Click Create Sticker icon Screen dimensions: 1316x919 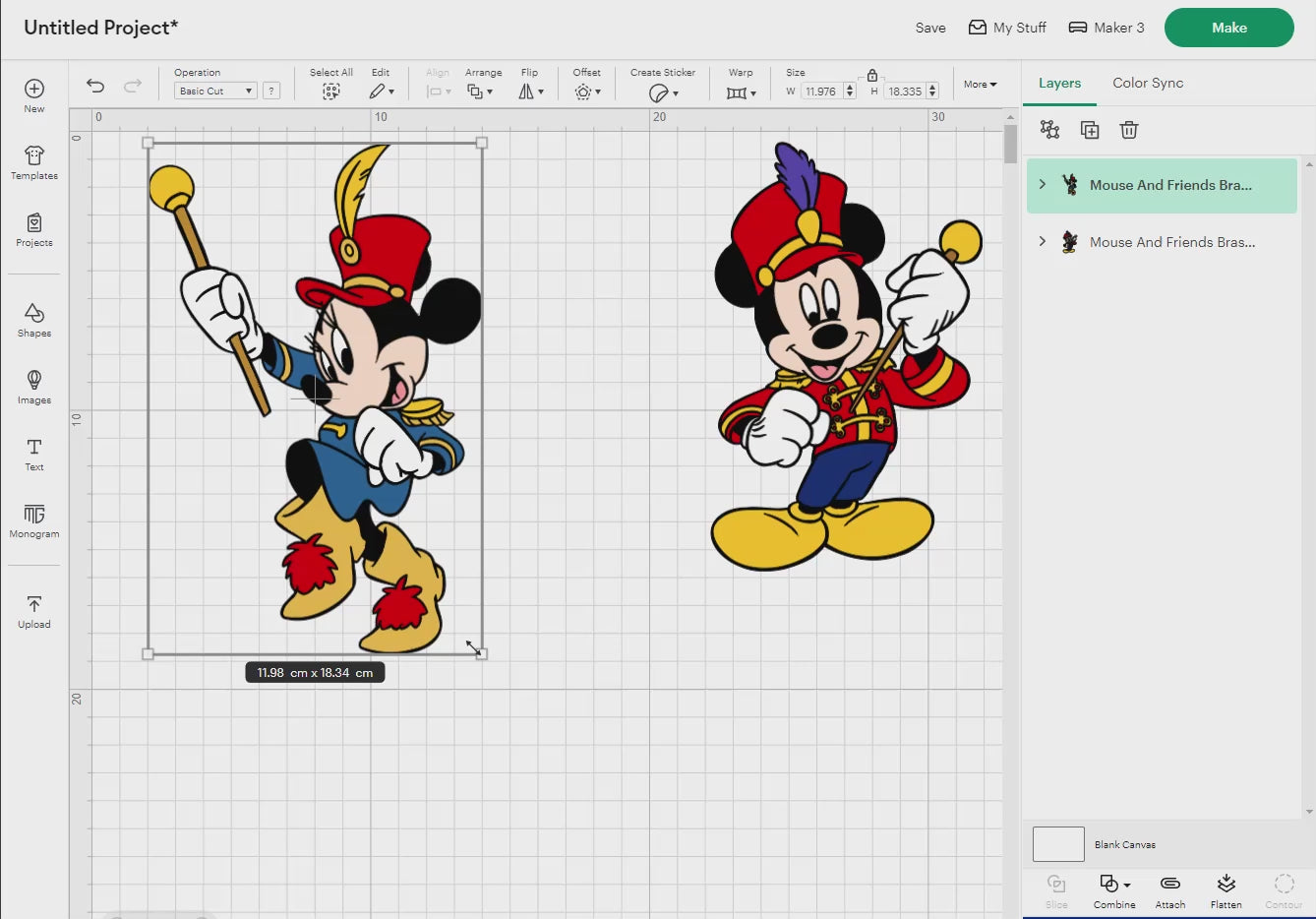click(x=663, y=92)
